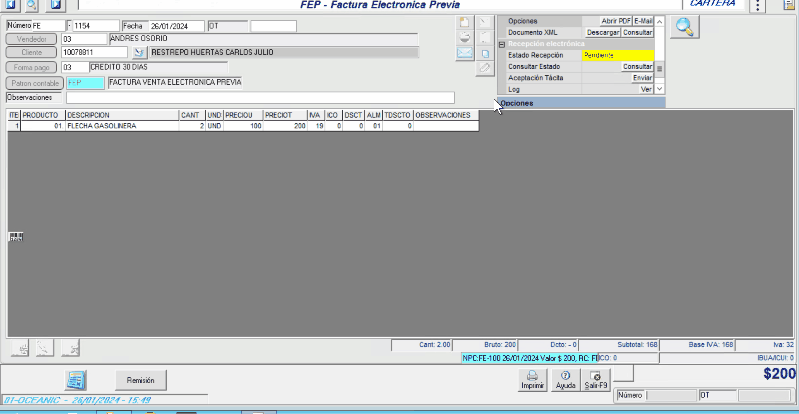Image resolution: width=799 pixels, height=414 pixels.
Task: Click the Abrir PDF button
Action: 615,21
